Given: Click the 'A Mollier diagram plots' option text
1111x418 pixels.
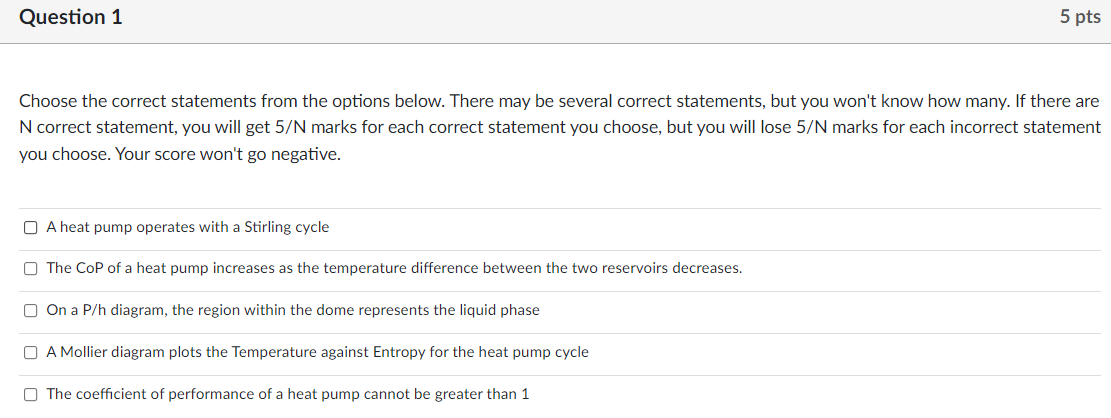Looking at the screenshot, I should (x=317, y=352).
